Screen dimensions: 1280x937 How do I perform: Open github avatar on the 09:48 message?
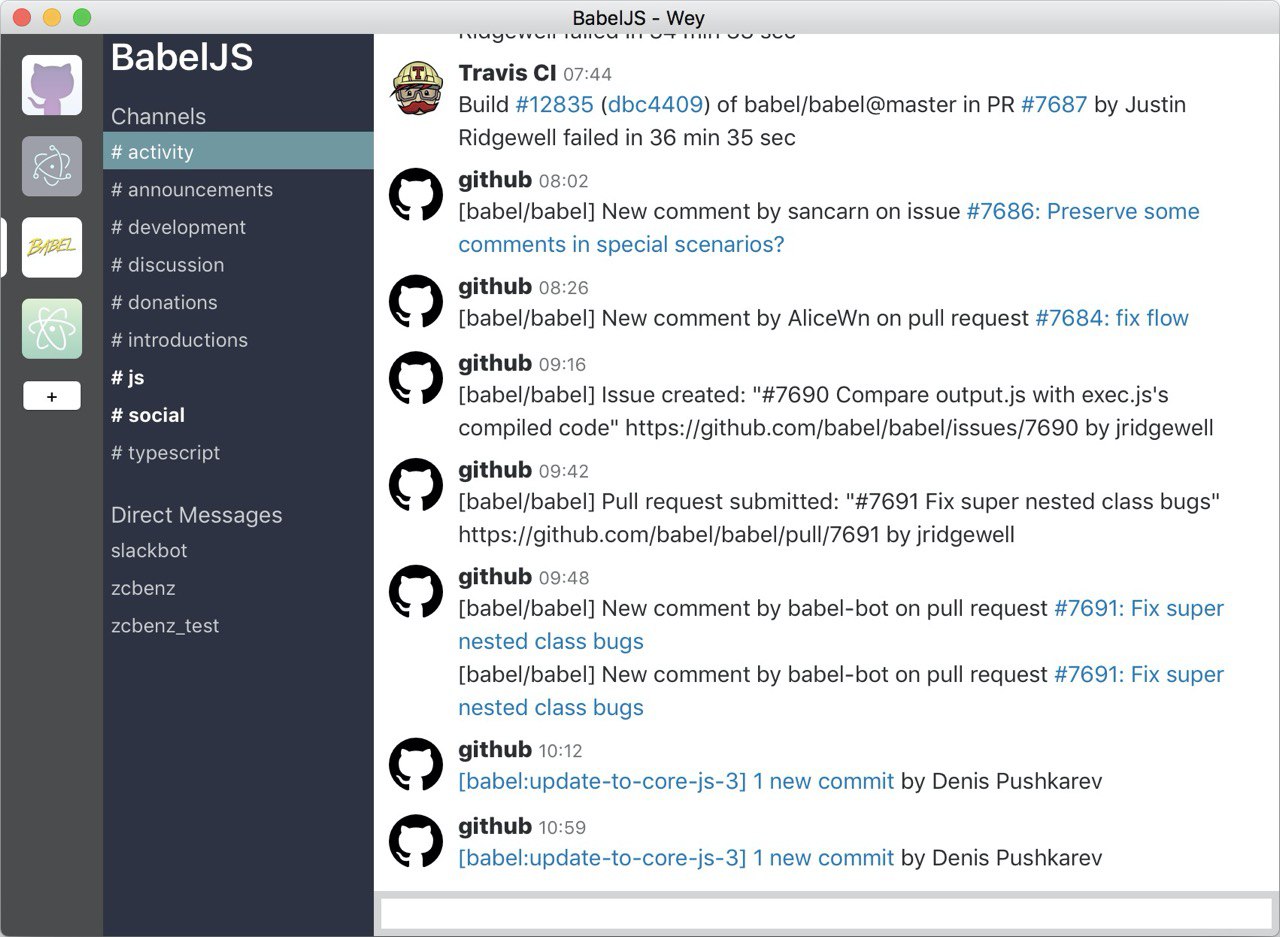pos(416,592)
